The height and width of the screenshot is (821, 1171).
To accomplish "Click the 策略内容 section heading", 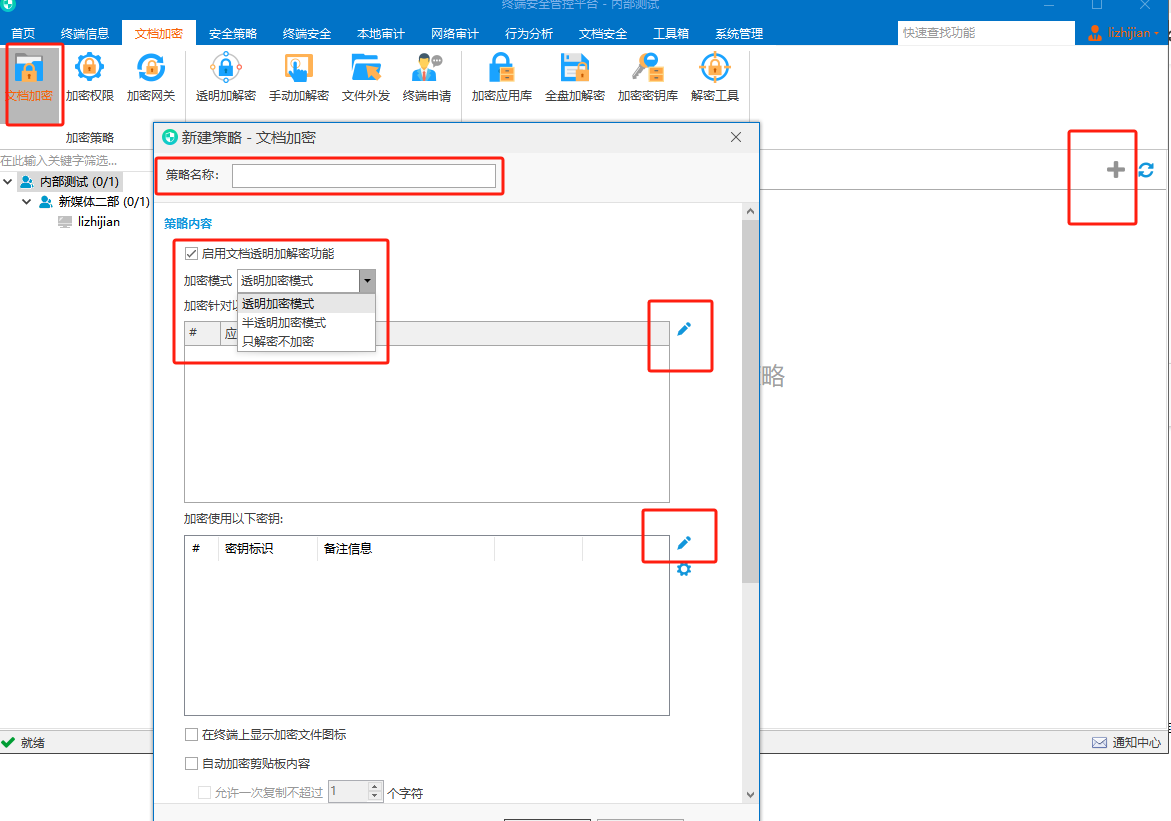I will 188,223.
